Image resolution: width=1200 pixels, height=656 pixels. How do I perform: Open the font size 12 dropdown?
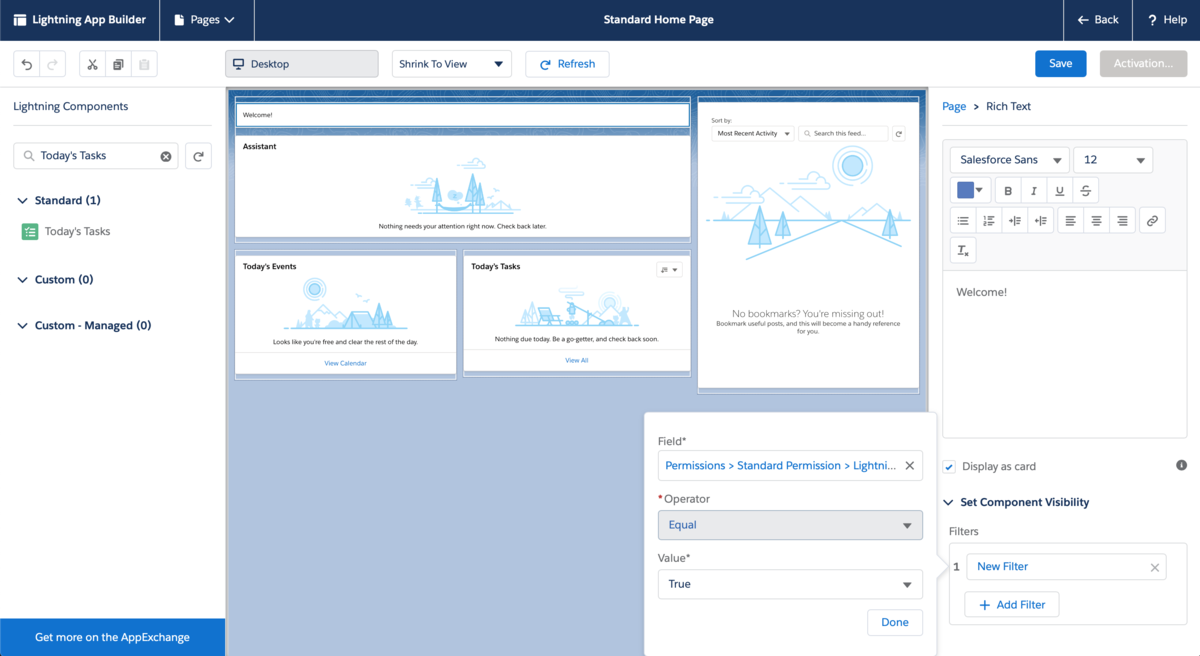[x=1113, y=160]
